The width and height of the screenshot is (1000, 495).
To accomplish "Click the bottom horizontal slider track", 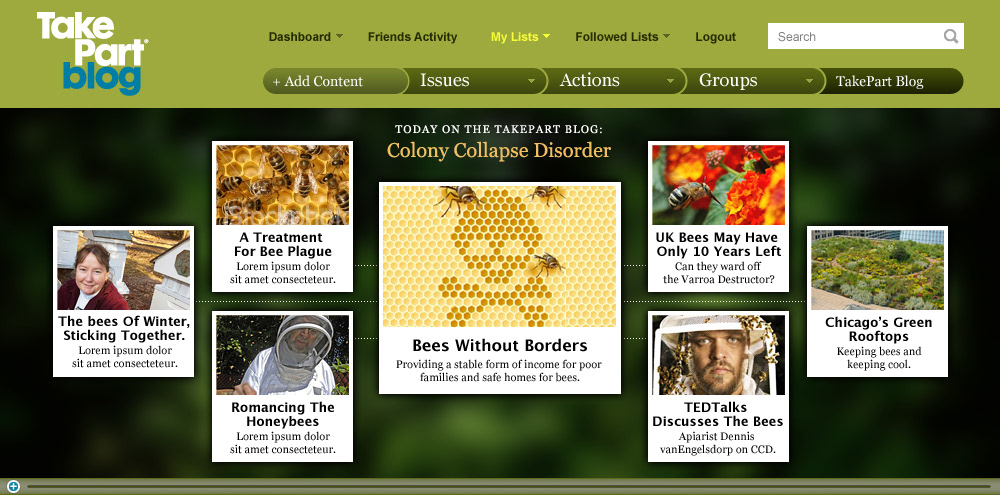I will (x=508, y=487).
